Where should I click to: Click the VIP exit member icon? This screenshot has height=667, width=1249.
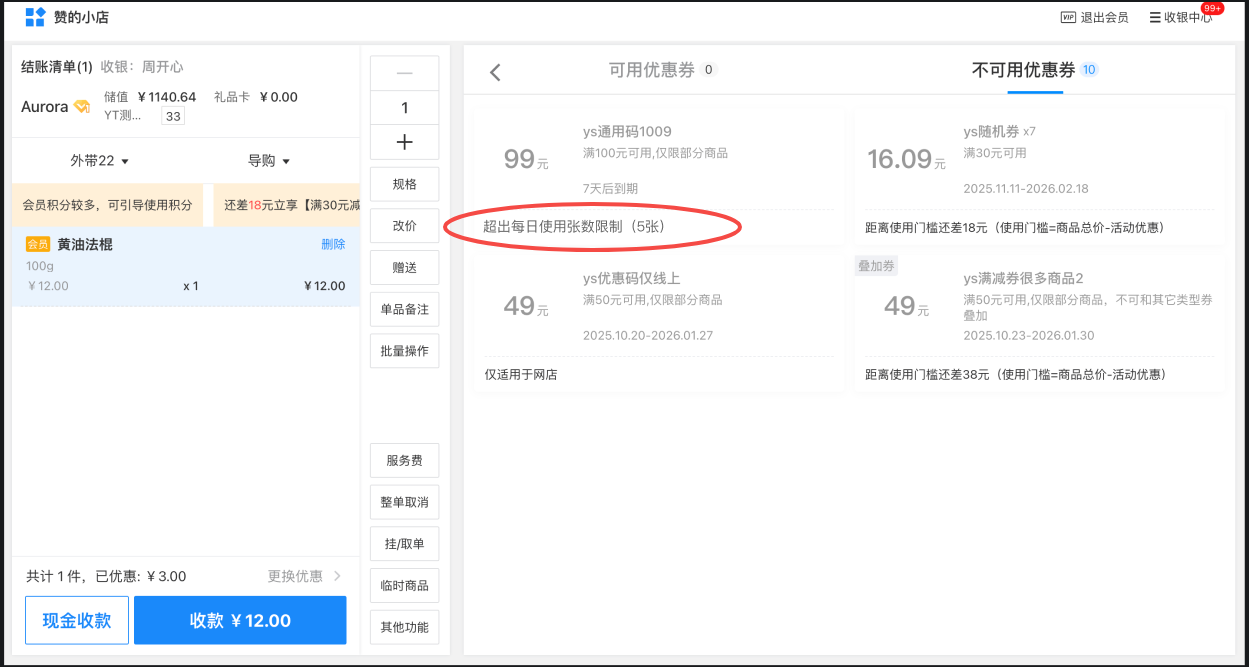pos(1068,17)
